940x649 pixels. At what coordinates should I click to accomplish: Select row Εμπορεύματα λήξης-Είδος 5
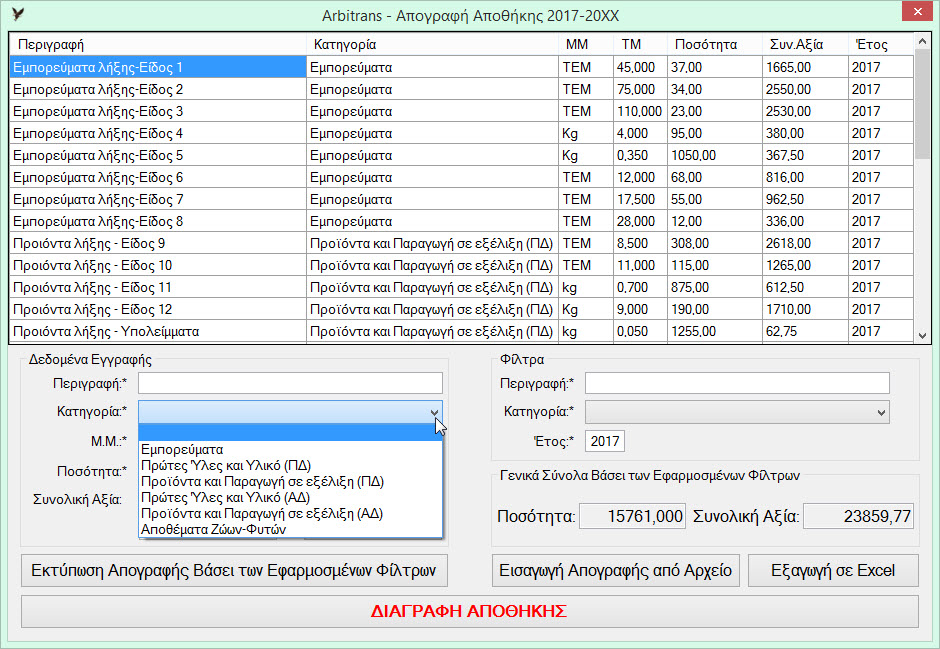click(x=462, y=155)
